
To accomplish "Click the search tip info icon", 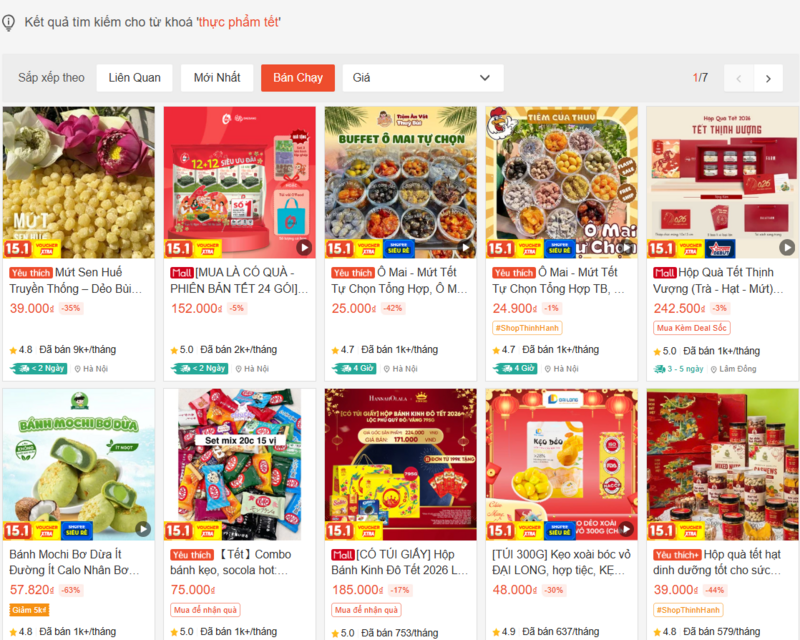I will (x=8, y=22).
